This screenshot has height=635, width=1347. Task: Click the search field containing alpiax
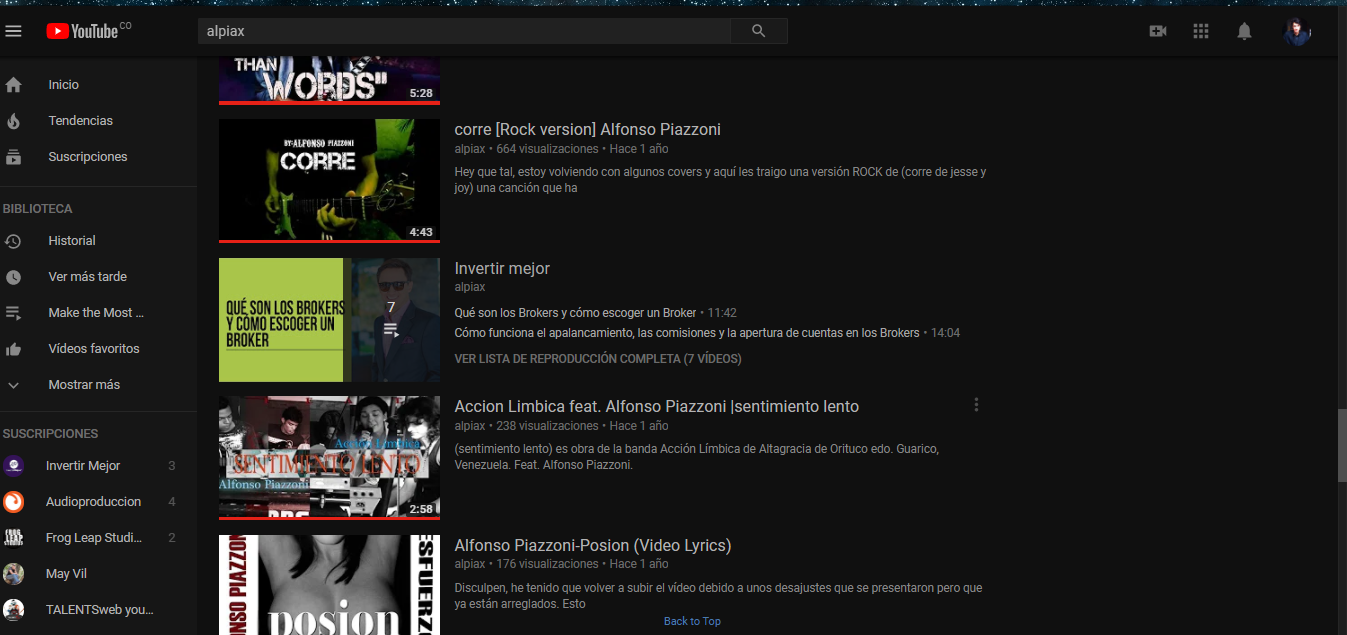coord(463,31)
